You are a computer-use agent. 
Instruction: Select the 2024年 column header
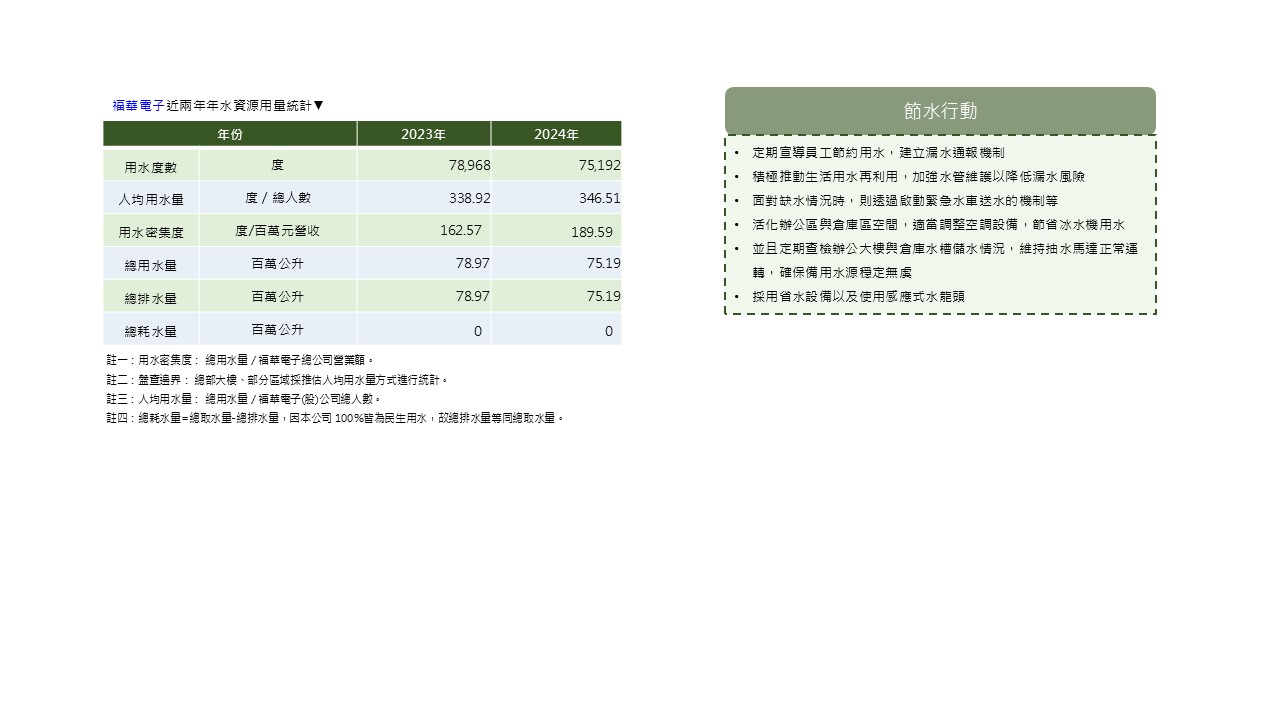(x=556, y=134)
